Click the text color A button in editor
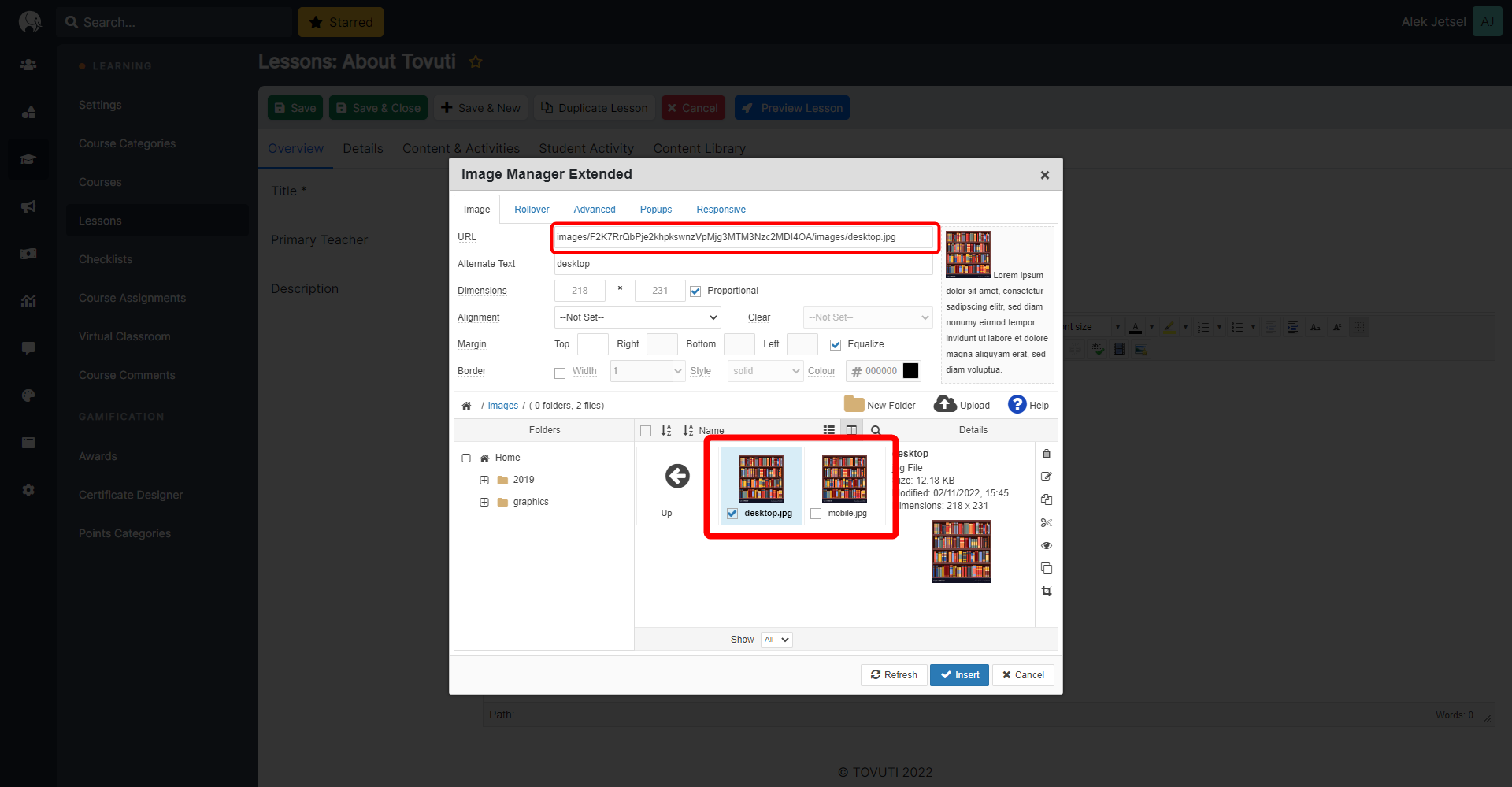The height and width of the screenshot is (787, 1512). [x=1136, y=327]
